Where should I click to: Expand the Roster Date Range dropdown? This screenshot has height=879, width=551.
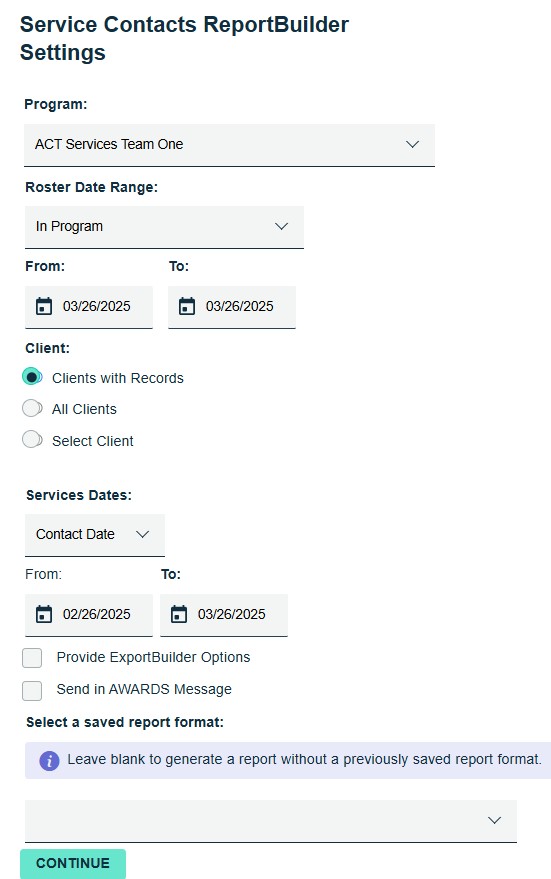(164, 226)
